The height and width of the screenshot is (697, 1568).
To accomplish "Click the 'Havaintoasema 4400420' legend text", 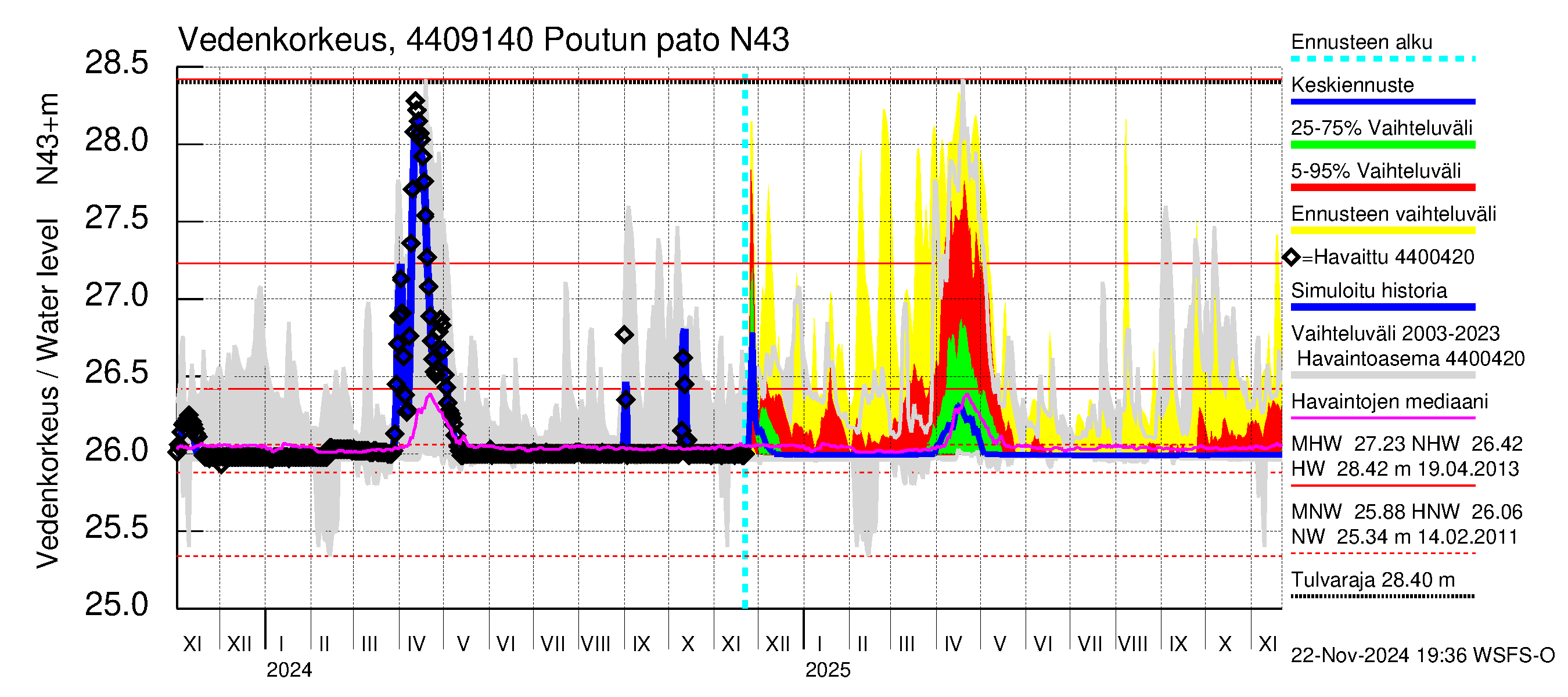I will click(x=1411, y=358).
